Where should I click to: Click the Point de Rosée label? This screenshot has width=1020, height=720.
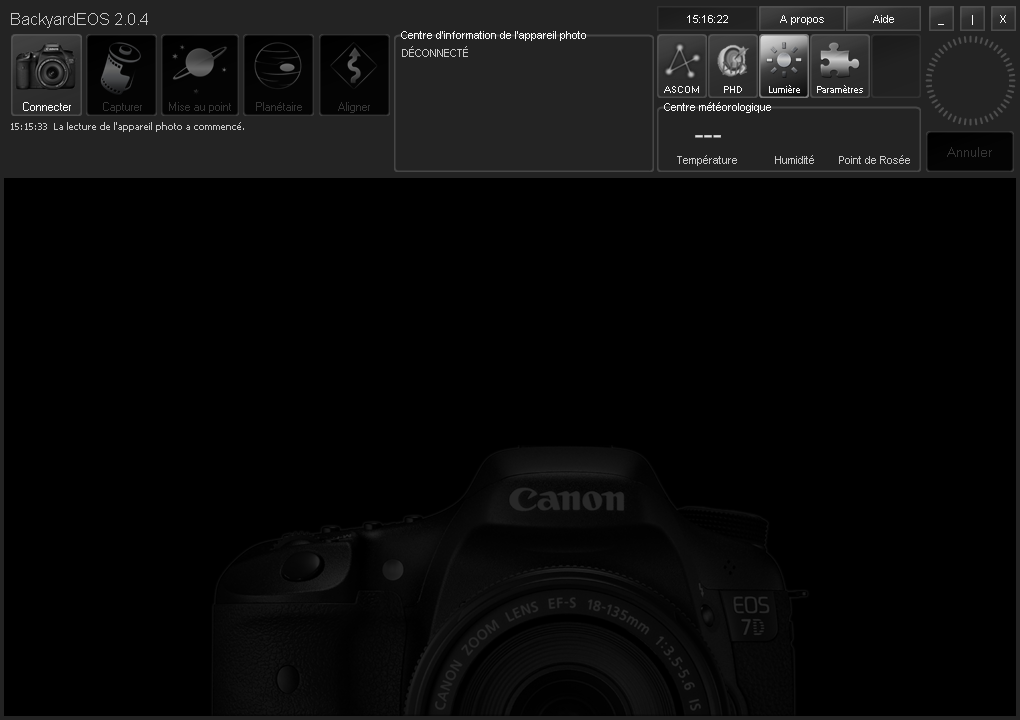click(874, 160)
